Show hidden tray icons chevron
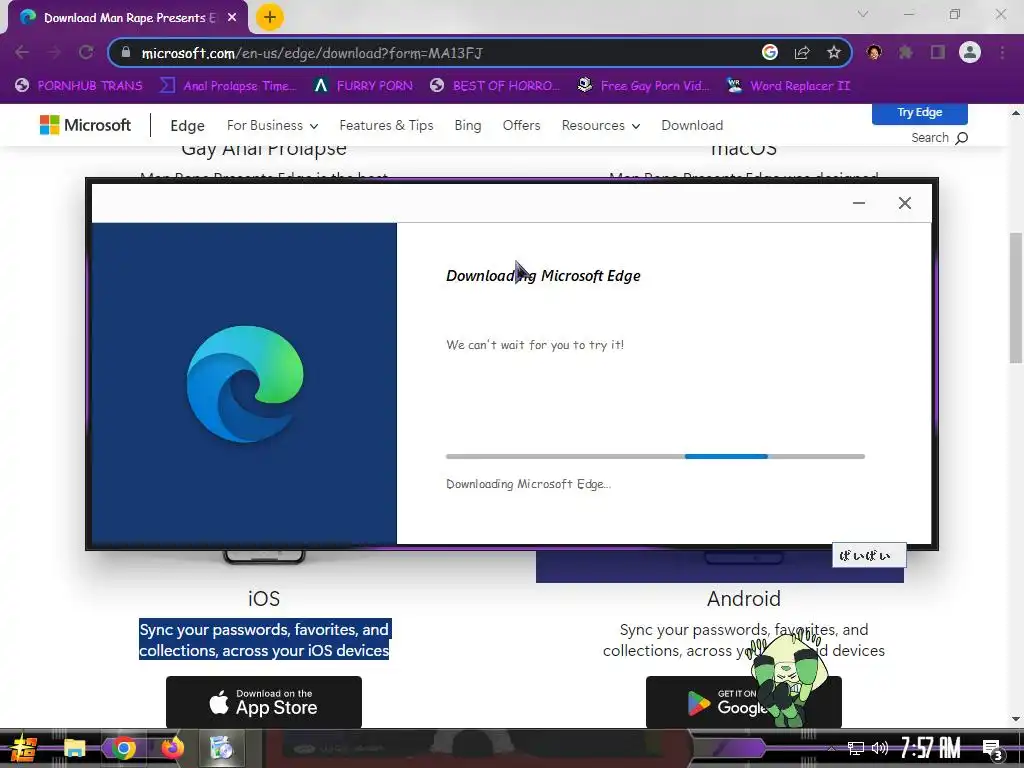This screenshot has width=1024, height=768. [831, 748]
